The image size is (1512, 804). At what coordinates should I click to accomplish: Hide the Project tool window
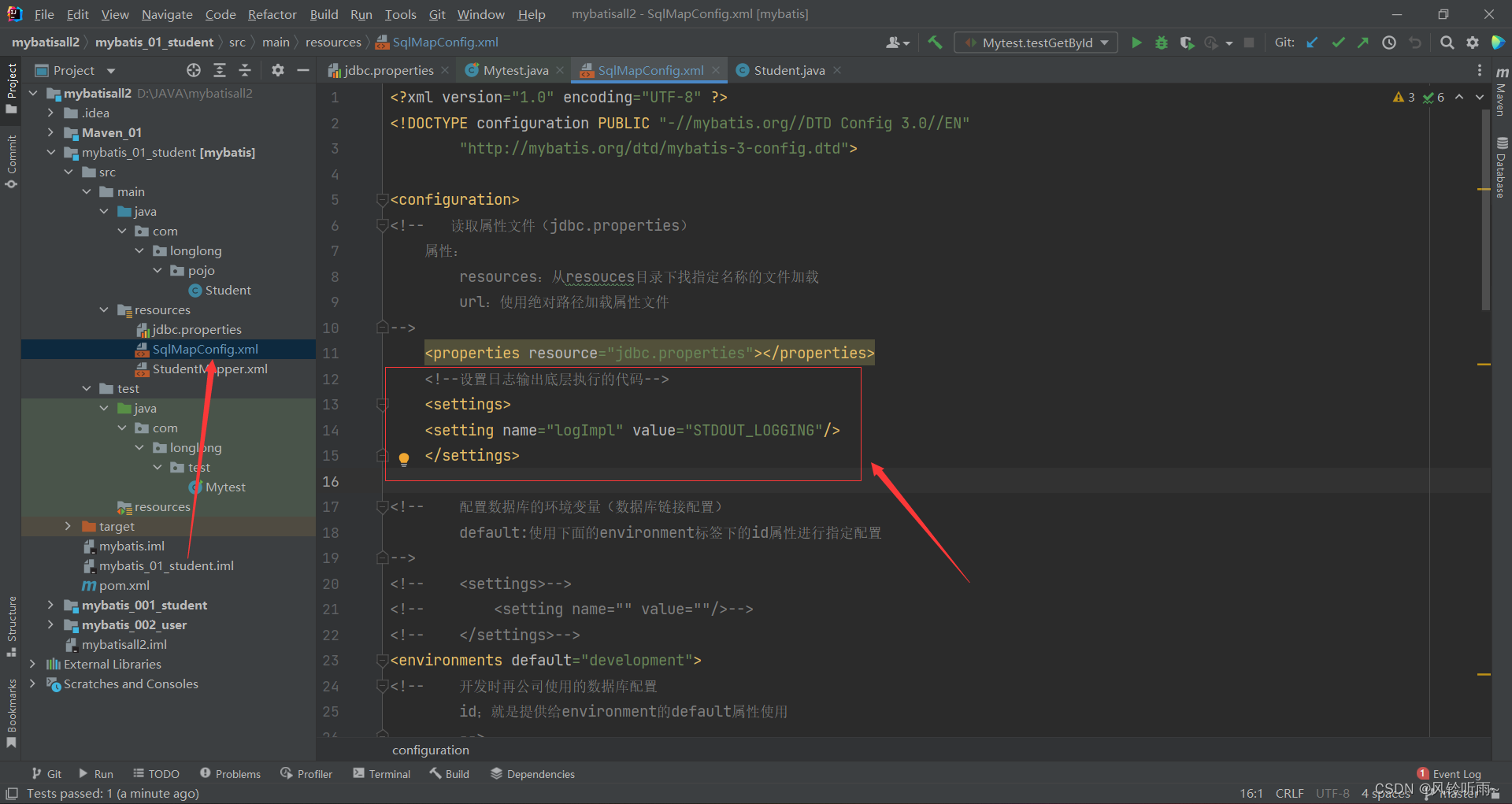pos(302,70)
